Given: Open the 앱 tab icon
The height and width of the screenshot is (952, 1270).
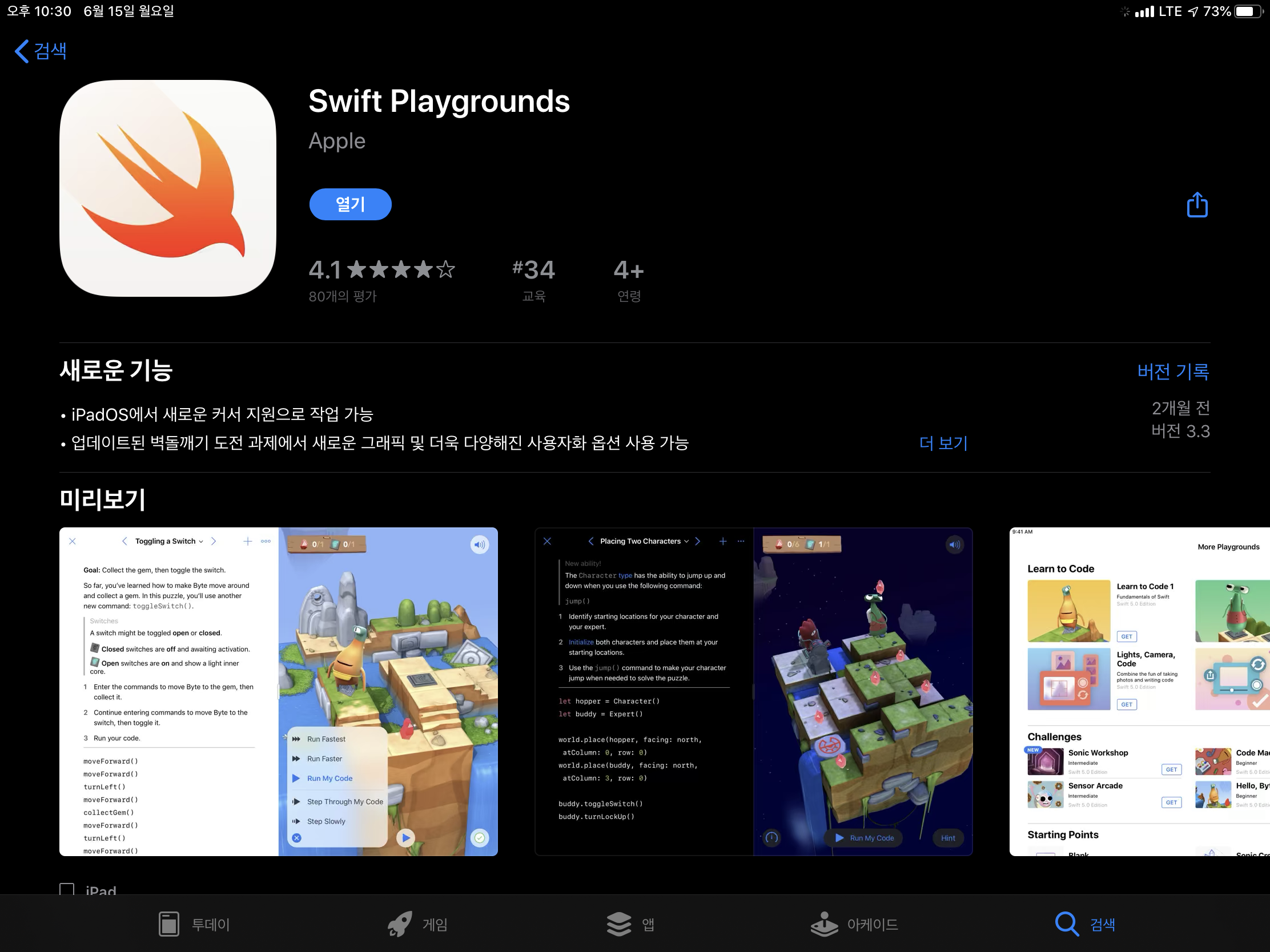Looking at the screenshot, I should click(619, 924).
